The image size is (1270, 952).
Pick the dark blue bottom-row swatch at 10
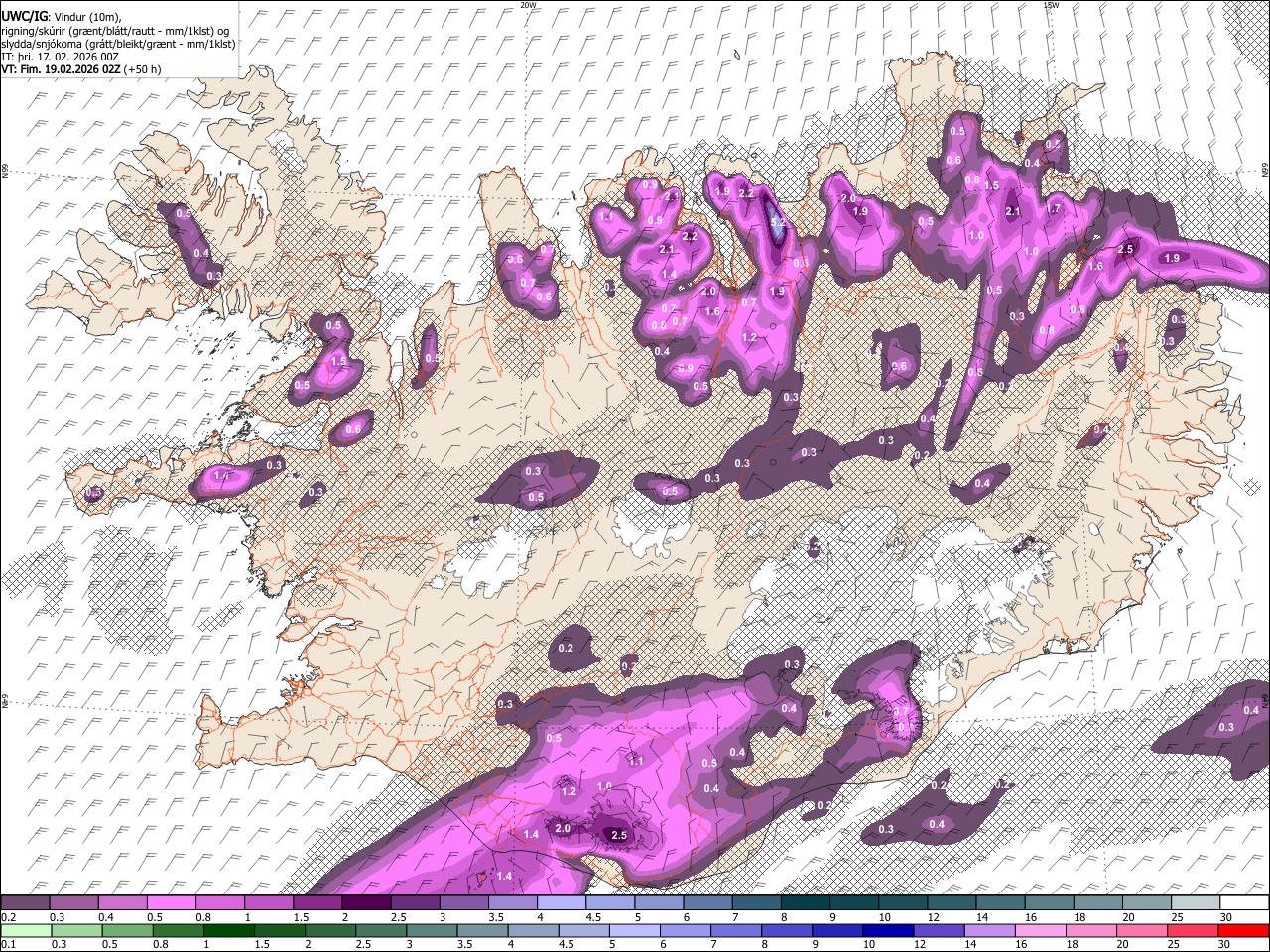889,930
